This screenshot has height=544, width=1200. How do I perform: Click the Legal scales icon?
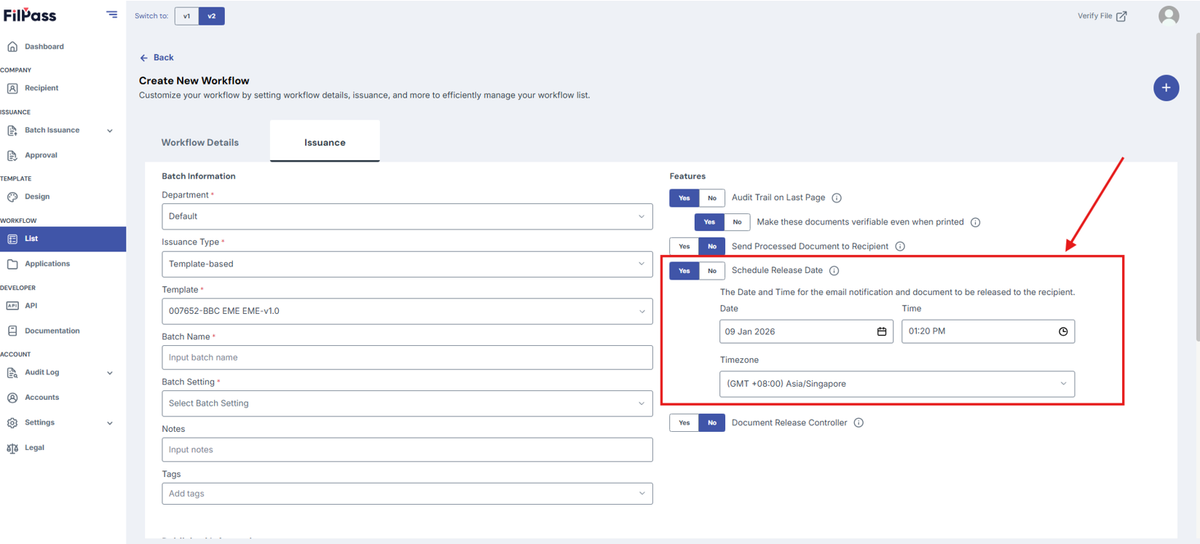pyautogui.click(x=12, y=448)
